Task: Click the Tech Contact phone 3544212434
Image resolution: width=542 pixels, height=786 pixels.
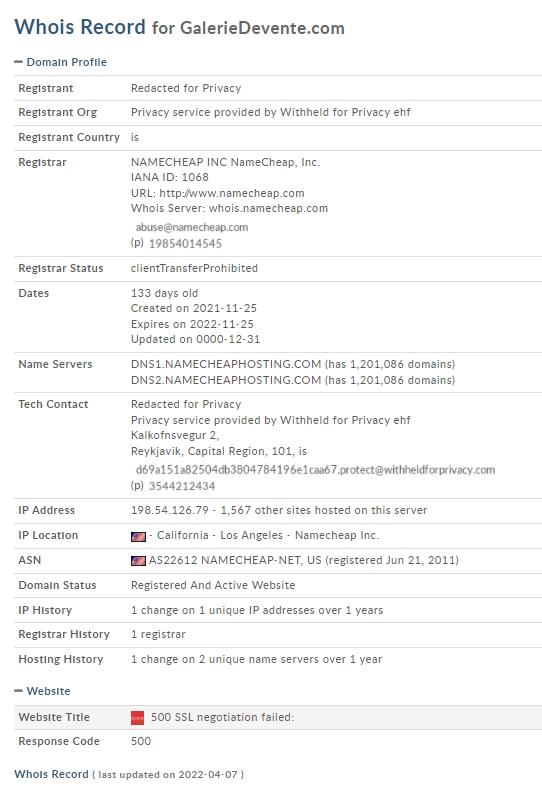Action: coord(182,486)
